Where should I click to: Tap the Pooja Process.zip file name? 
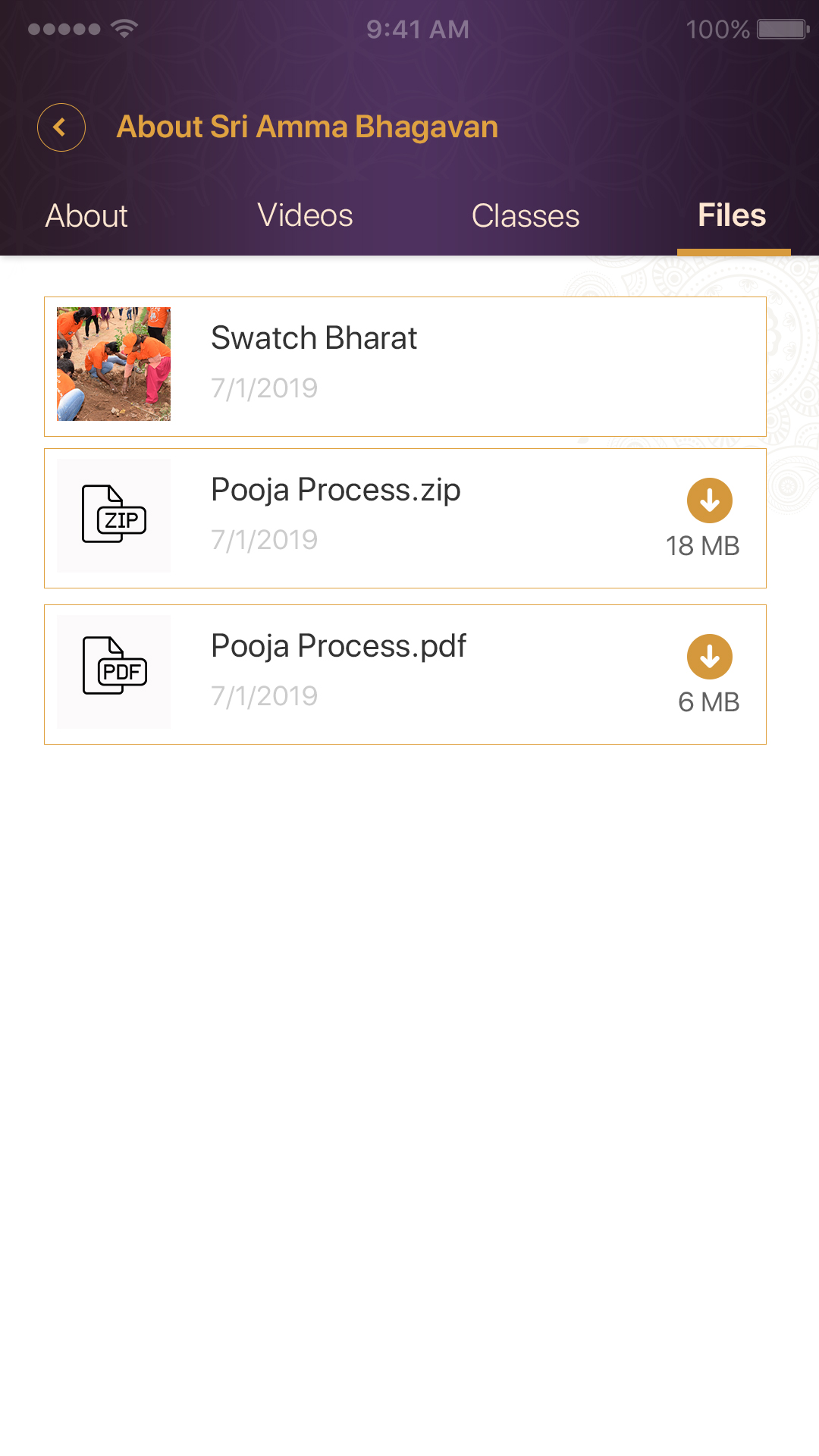pos(336,491)
